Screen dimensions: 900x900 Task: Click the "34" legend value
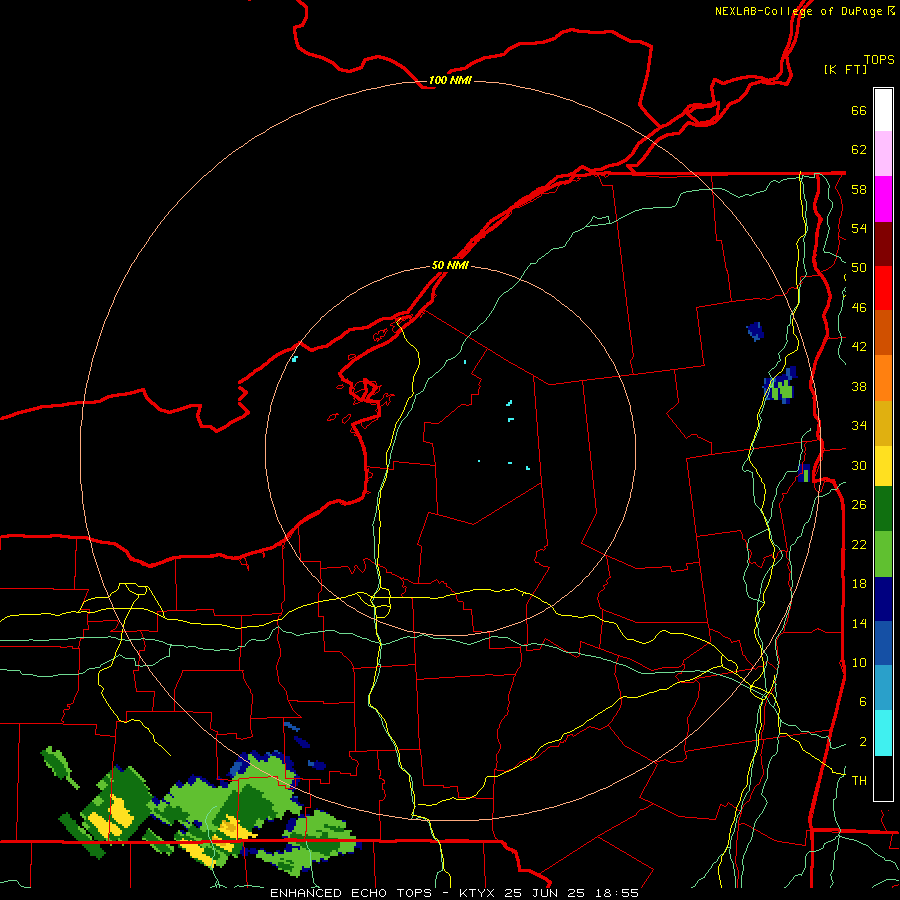click(859, 426)
